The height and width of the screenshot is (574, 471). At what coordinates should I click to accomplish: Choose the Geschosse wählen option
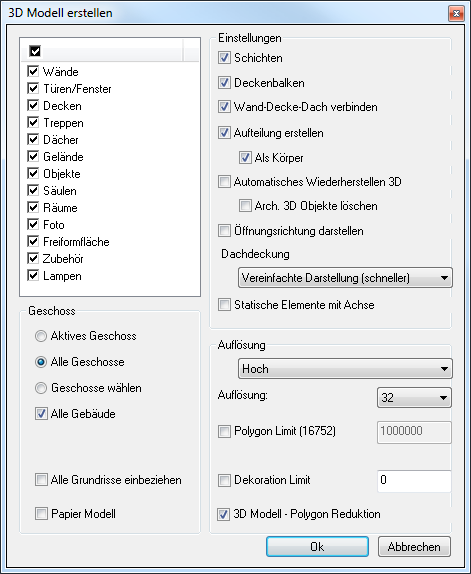click(x=41, y=388)
